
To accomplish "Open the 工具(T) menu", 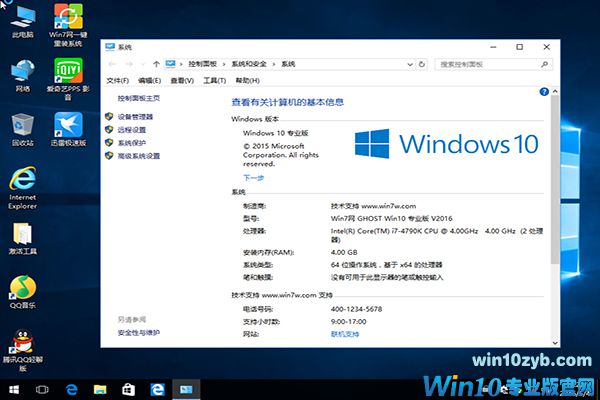I will pos(215,80).
